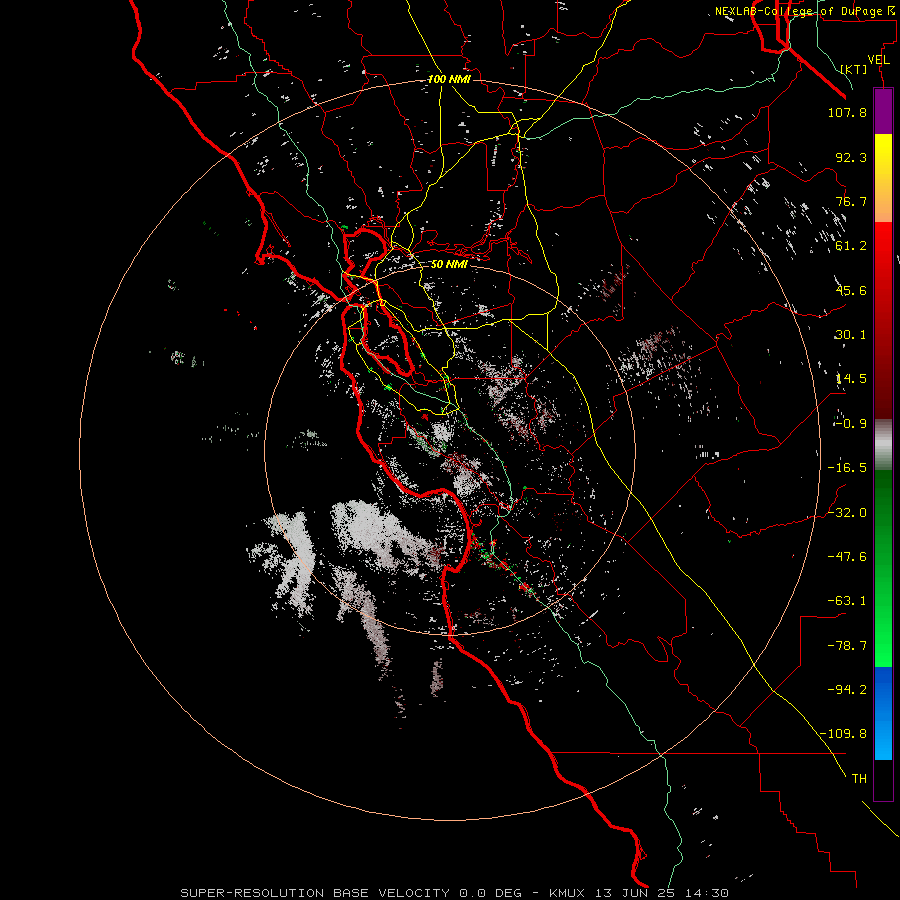Click the 45.6 legend value
The image size is (900, 900).
pos(851,290)
